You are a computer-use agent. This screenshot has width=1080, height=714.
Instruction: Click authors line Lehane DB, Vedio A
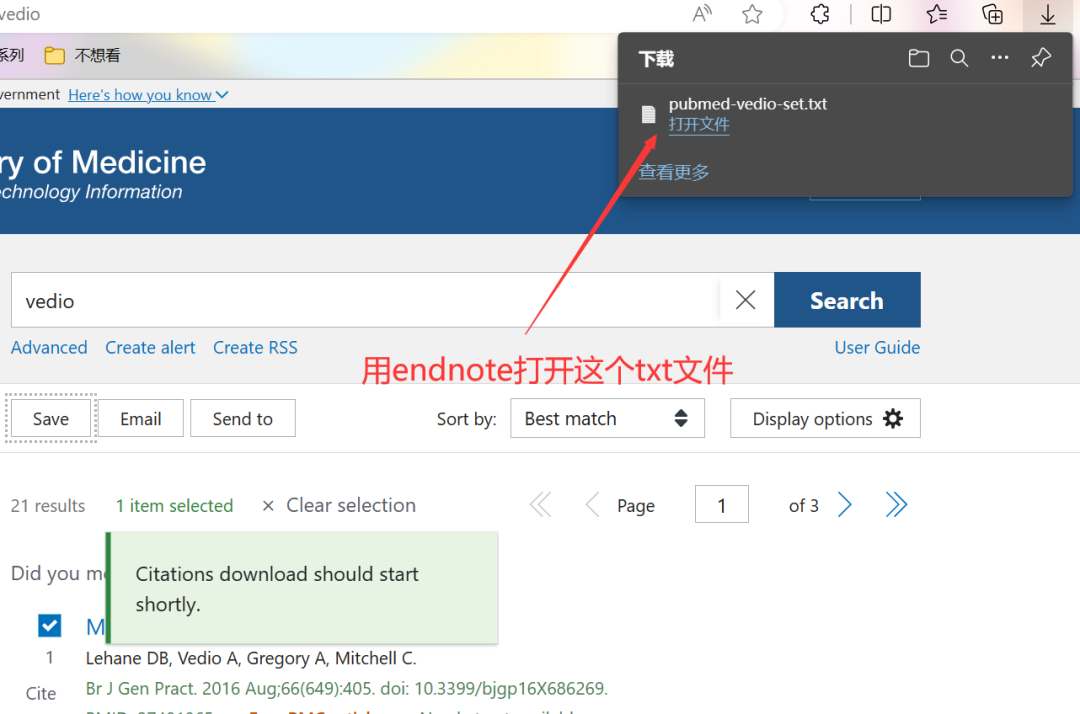click(x=251, y=658)
